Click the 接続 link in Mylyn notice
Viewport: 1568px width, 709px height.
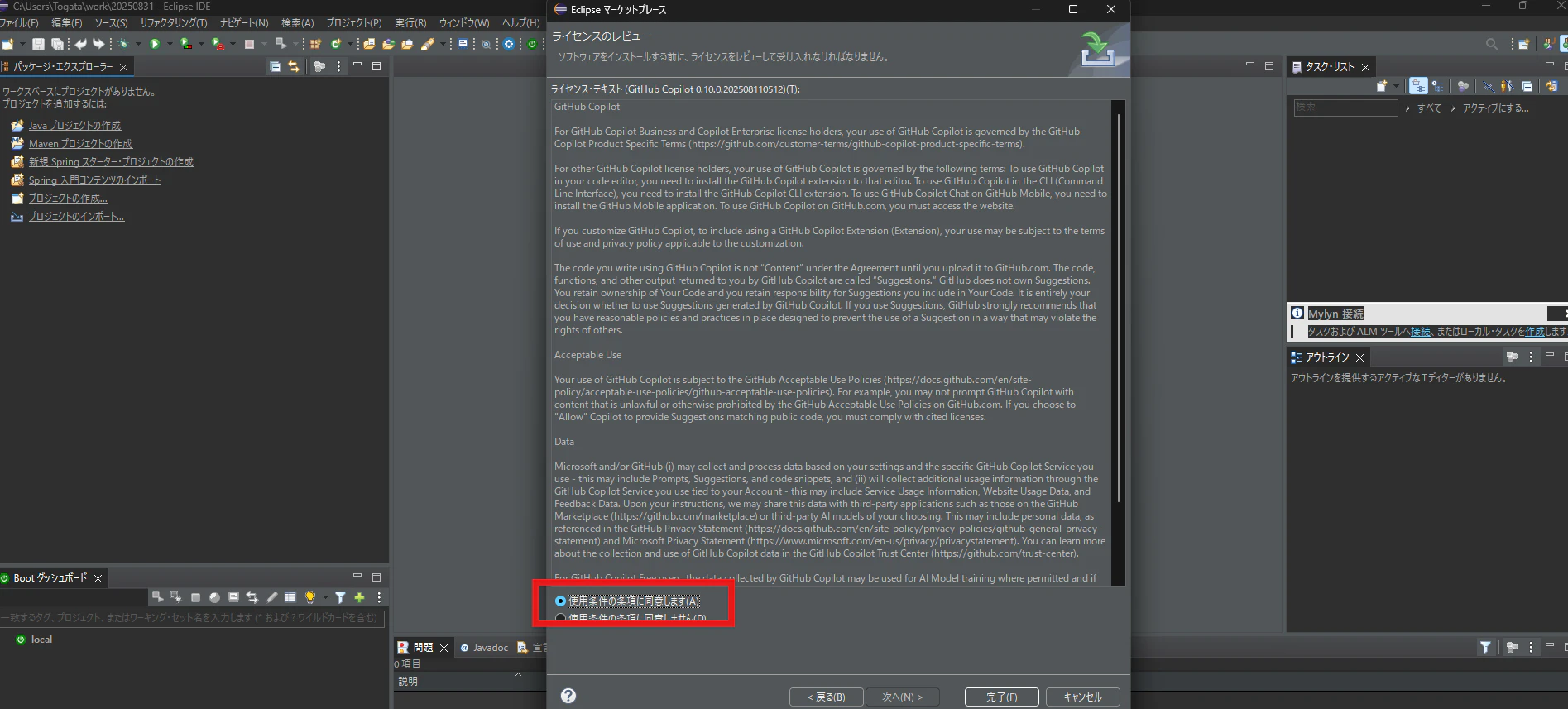point(1420,332)
